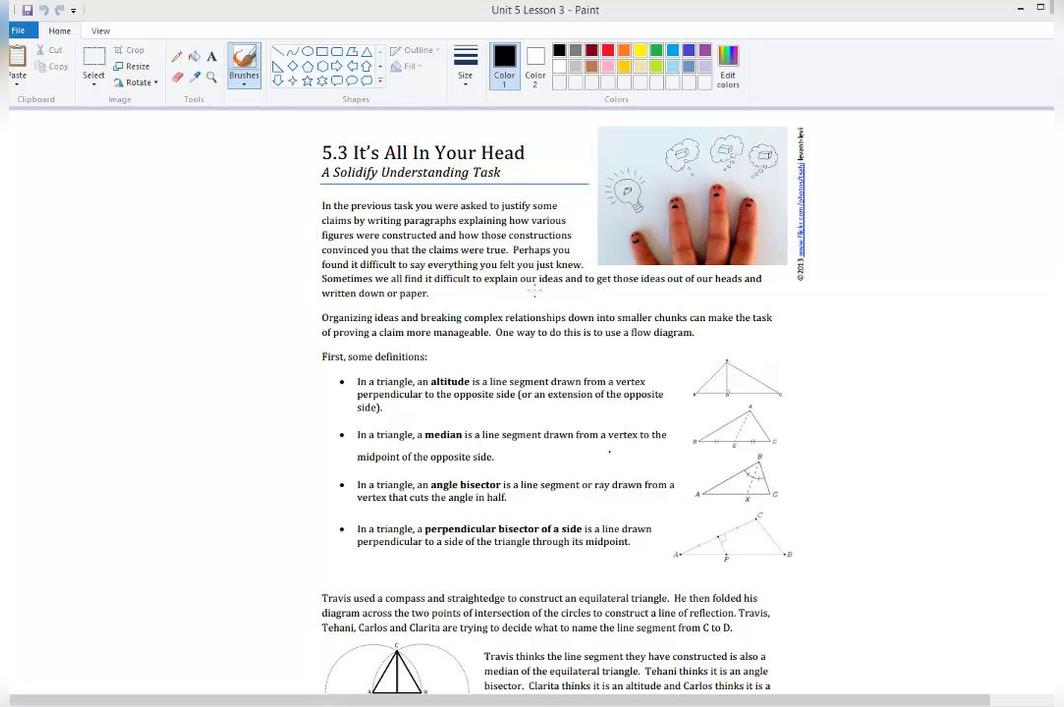Click the Crop button
This screenshot has width=1064, height=707.
click(129, 50)
